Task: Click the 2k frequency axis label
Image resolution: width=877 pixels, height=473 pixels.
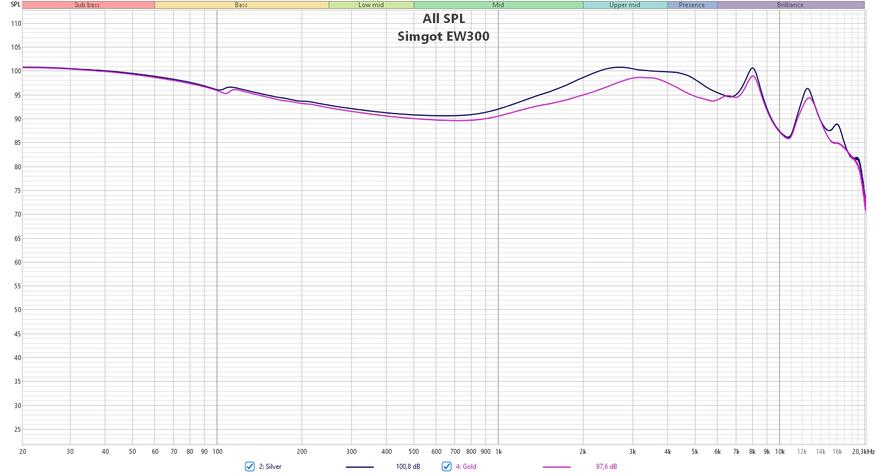Action: click(583, 451)
